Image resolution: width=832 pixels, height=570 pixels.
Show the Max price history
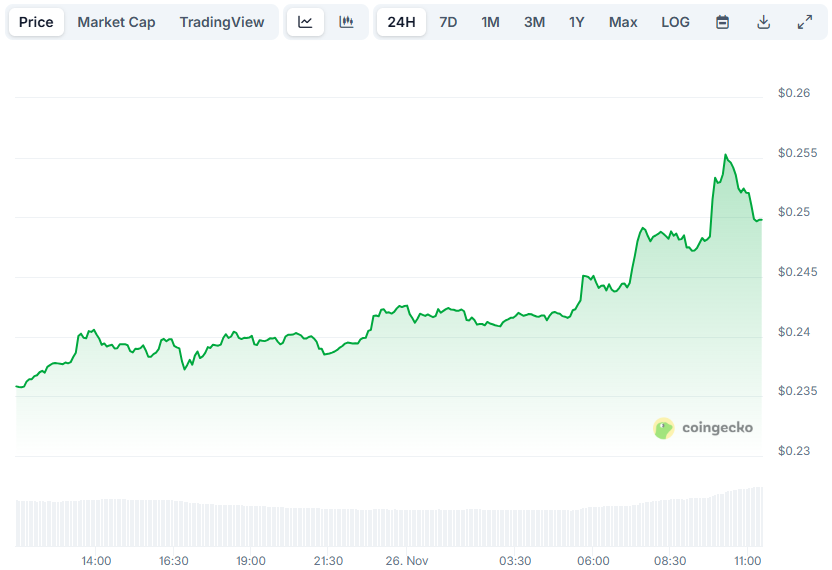[x=623, y=22]
